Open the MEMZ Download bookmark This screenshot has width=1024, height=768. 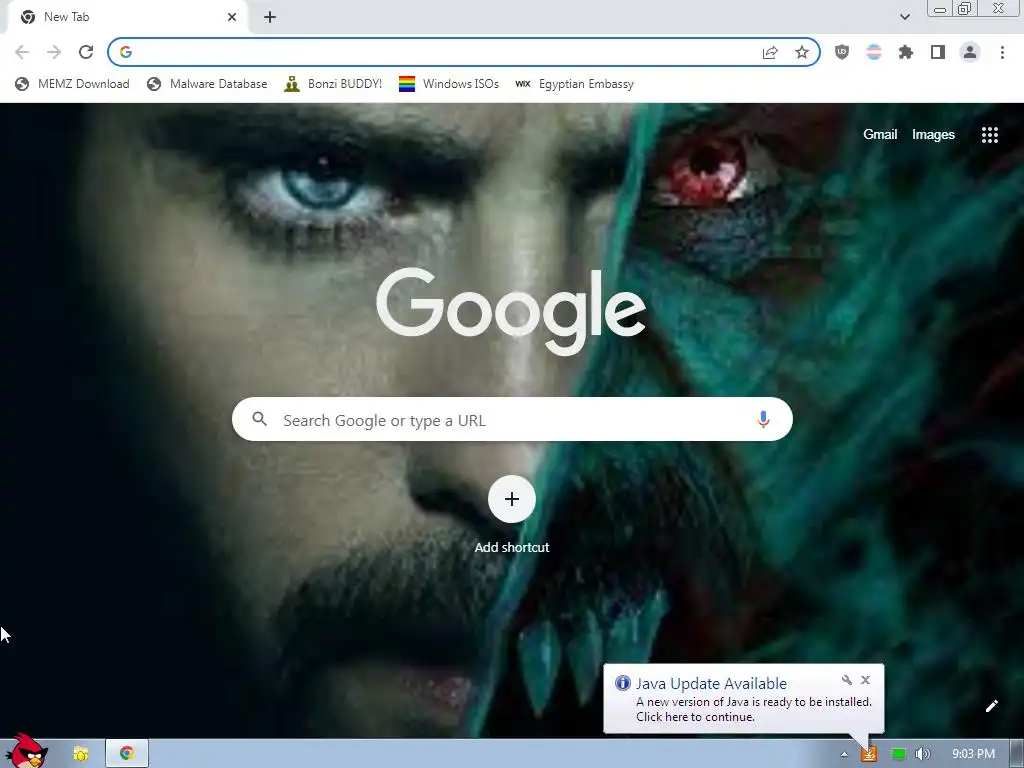point(72,84)
